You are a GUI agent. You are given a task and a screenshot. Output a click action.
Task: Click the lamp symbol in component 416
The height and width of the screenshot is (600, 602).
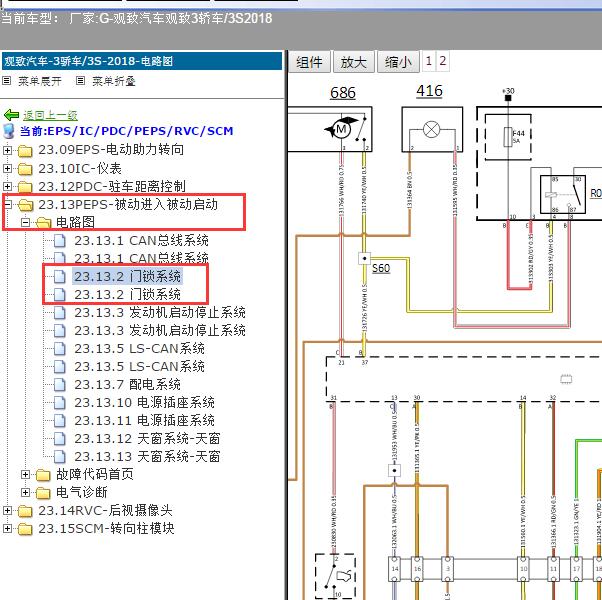coord(432,129)
